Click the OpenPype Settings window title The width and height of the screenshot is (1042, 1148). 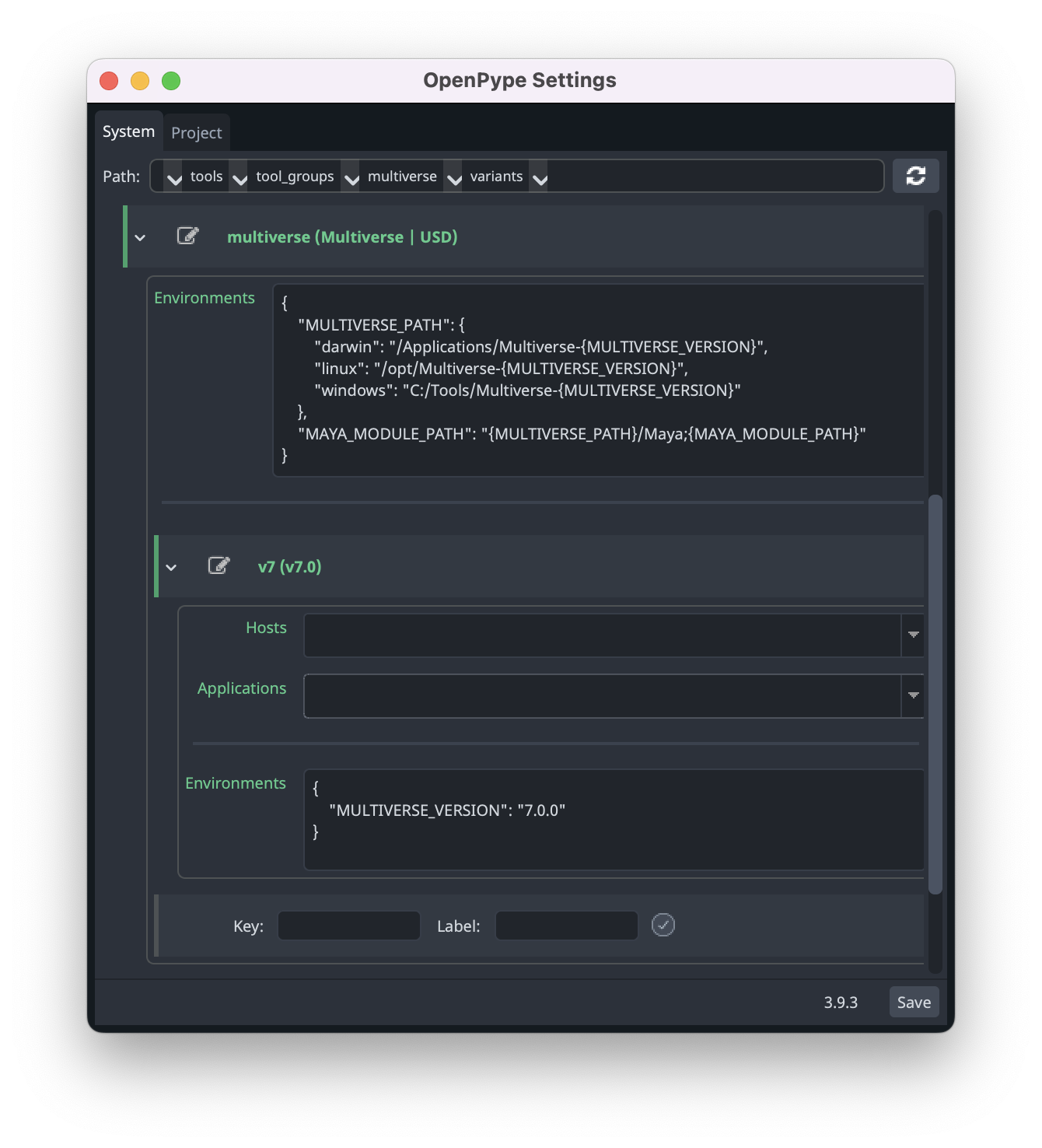pos(519,80)
